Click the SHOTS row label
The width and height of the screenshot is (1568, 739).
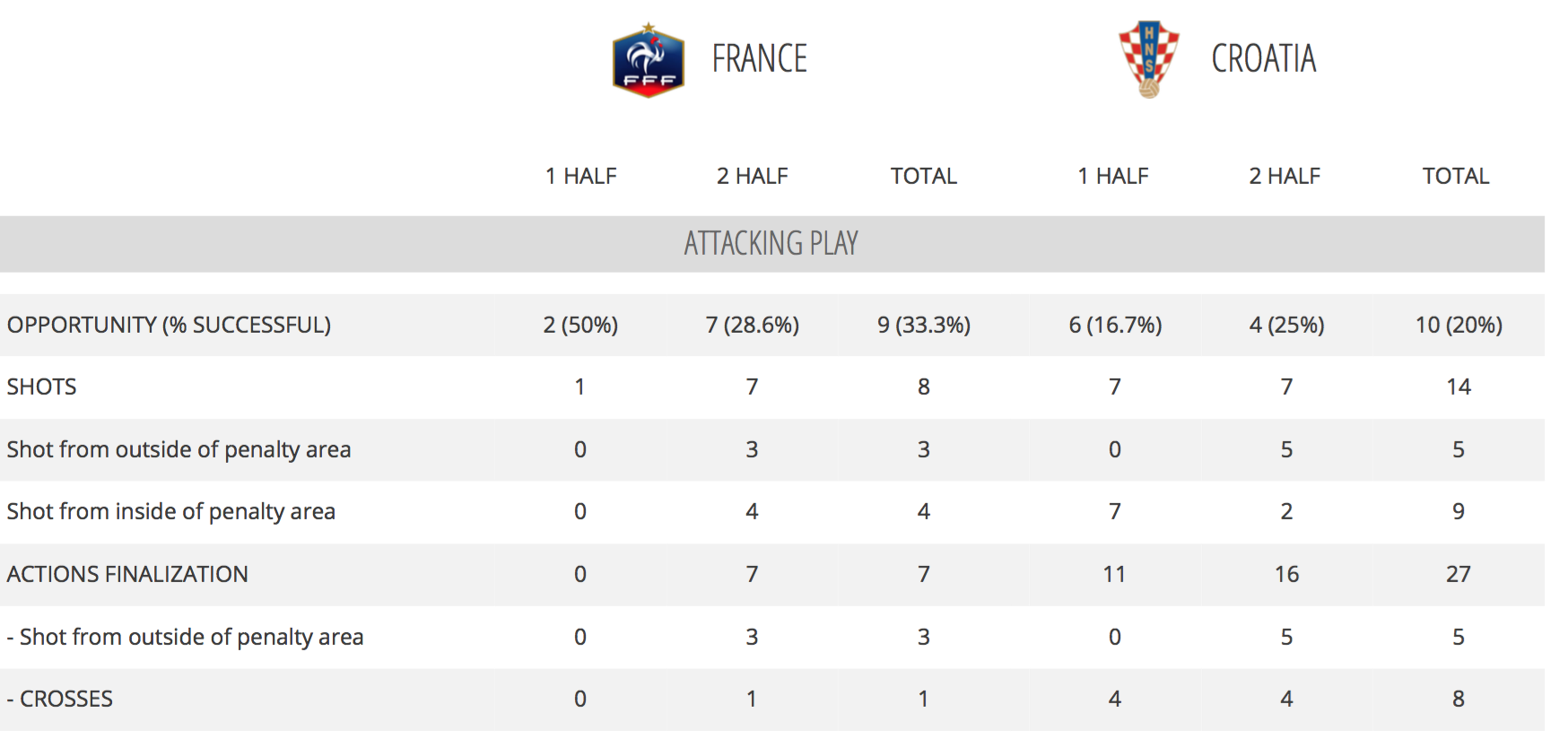[x=42, y=387]
